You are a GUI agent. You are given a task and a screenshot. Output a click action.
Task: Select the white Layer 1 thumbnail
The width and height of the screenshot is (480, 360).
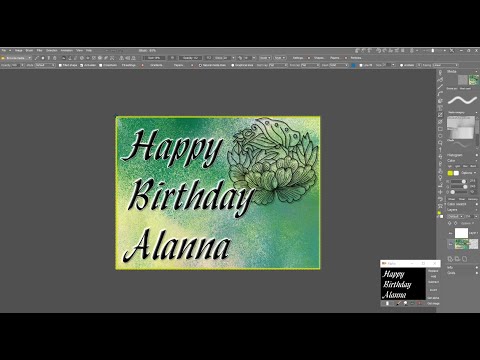coord(461,233)
